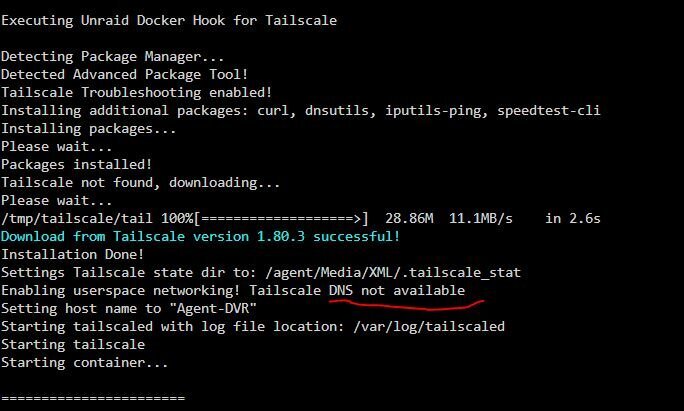Click the 'Packages installed!' line
The height and width of the screenshot is (411, 684).
(x=76, y=164)
